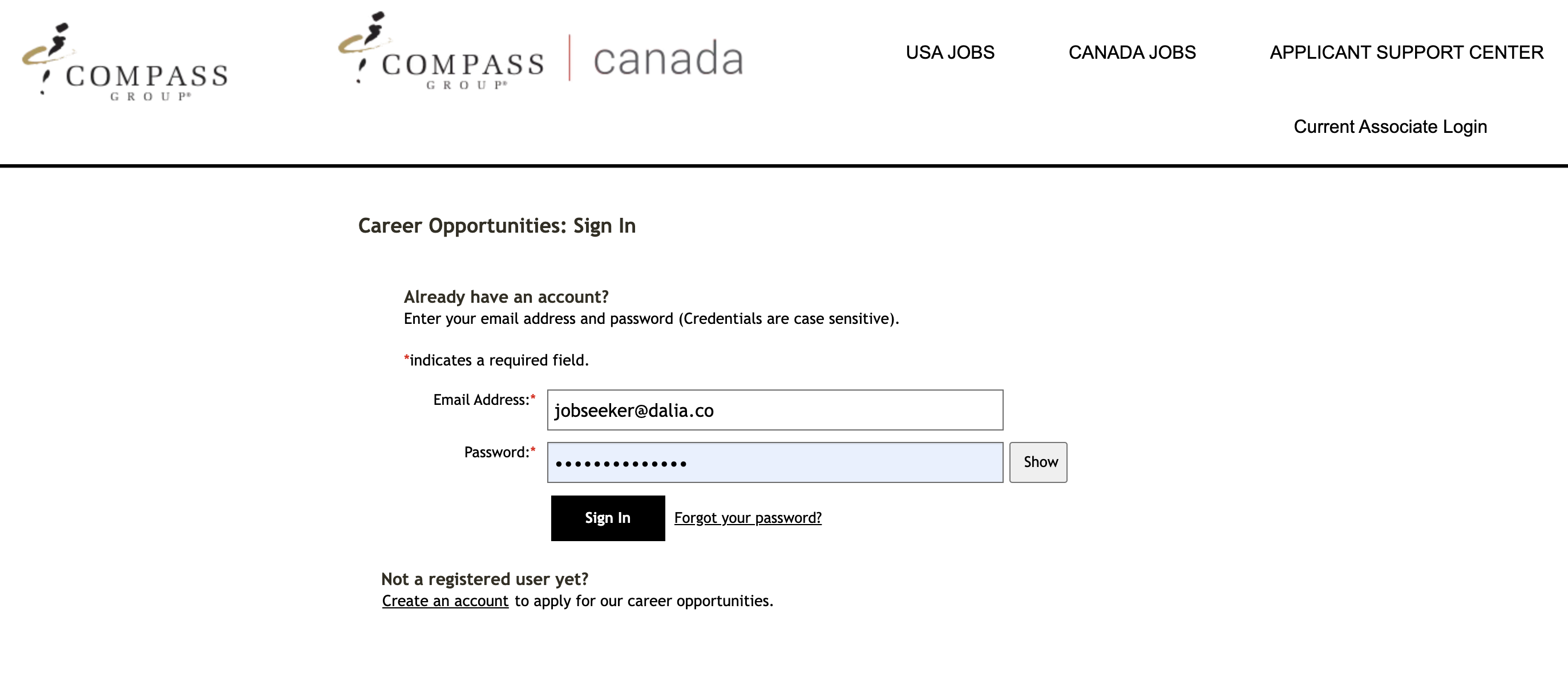Click the 'Password:' field label

496,452
